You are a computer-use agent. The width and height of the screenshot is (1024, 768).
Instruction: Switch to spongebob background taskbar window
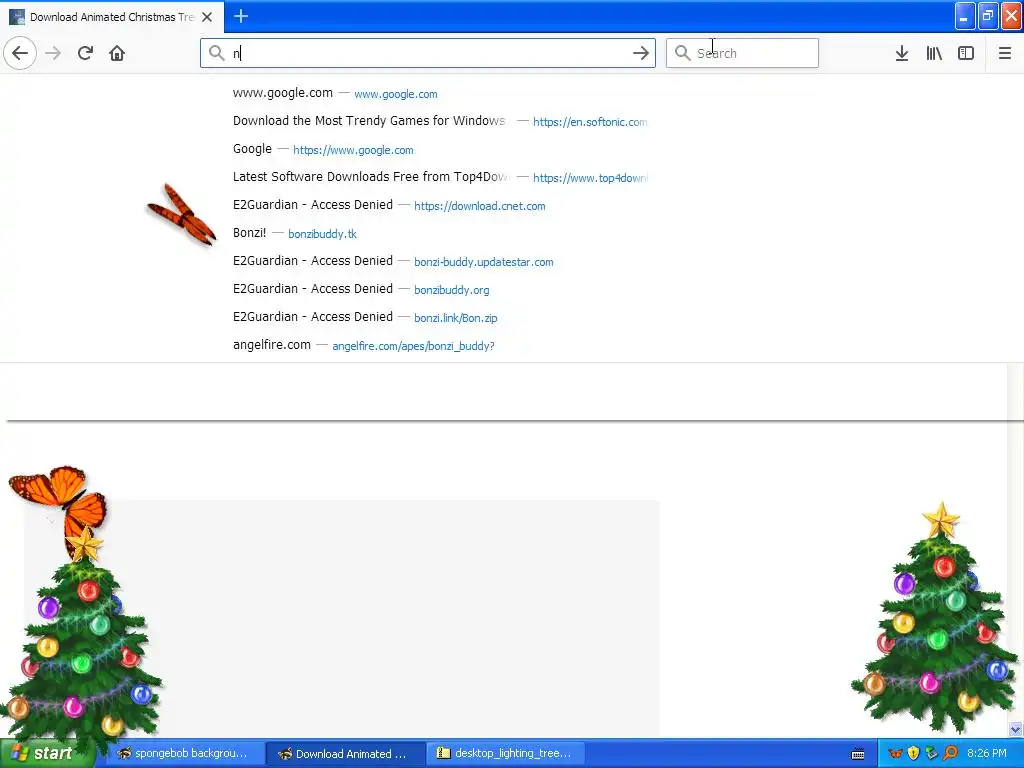click(185, 754)
